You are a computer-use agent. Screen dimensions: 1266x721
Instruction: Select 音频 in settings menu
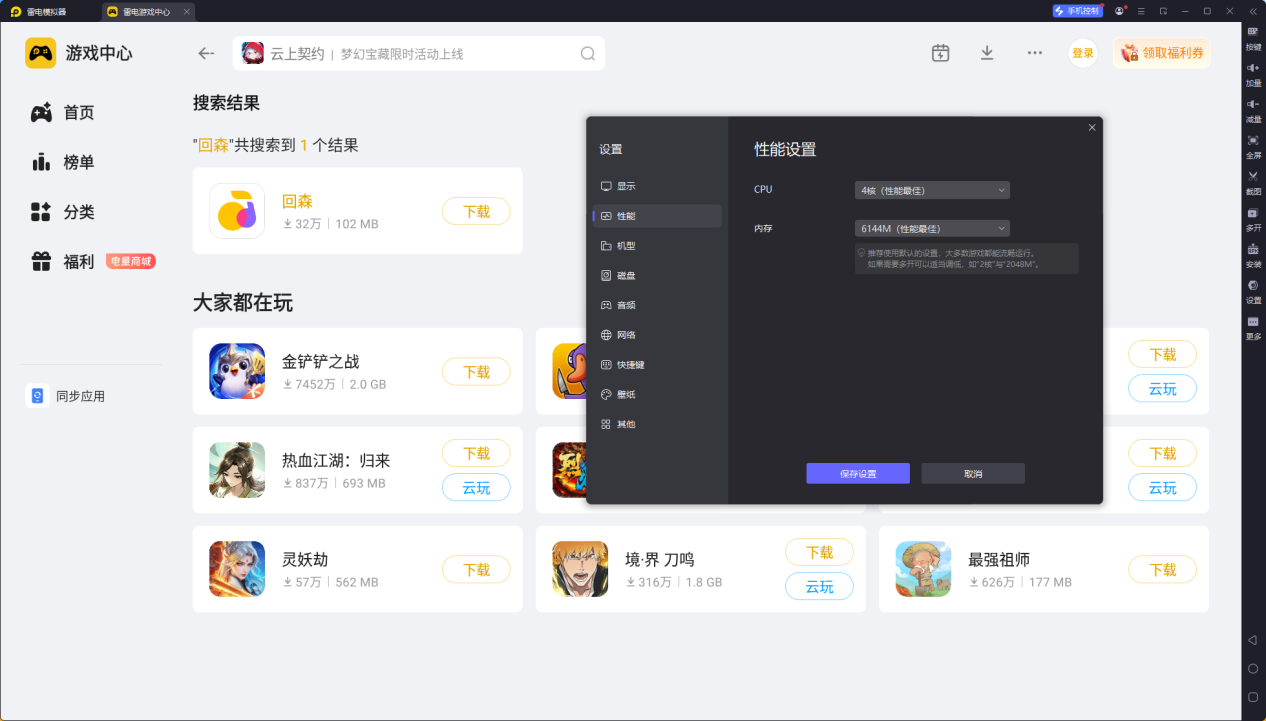click(657, 305)
